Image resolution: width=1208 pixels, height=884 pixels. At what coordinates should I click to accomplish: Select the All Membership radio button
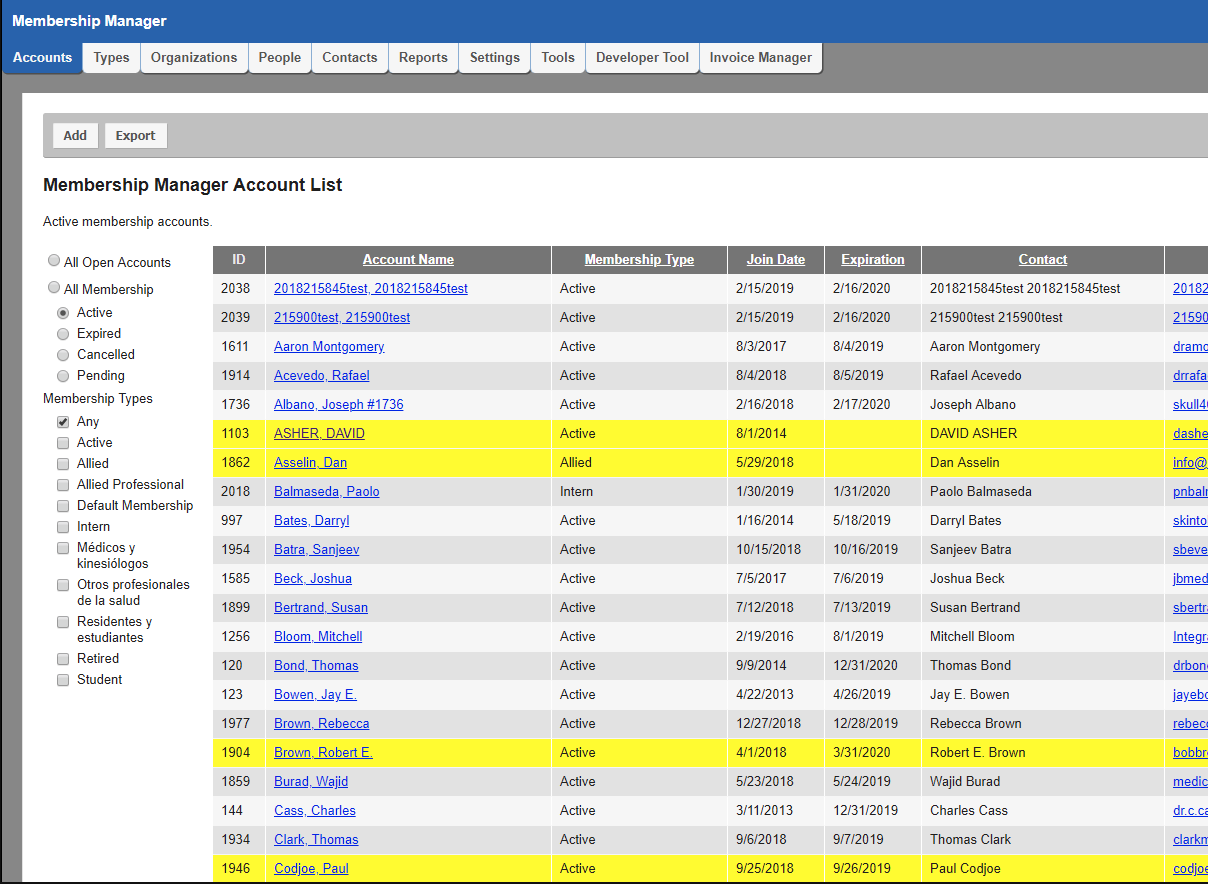[54, 287]
